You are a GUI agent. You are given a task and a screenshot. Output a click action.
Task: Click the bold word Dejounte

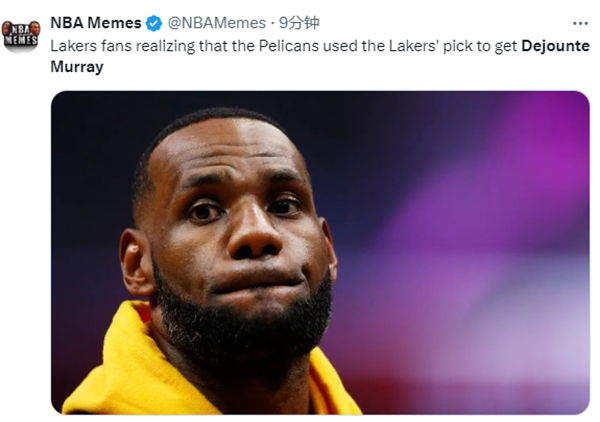[556, 47]
